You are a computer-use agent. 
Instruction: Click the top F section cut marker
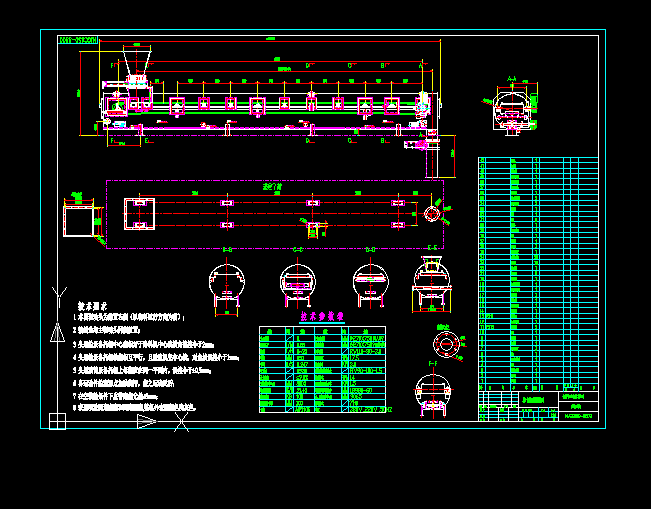coord(114,66)
